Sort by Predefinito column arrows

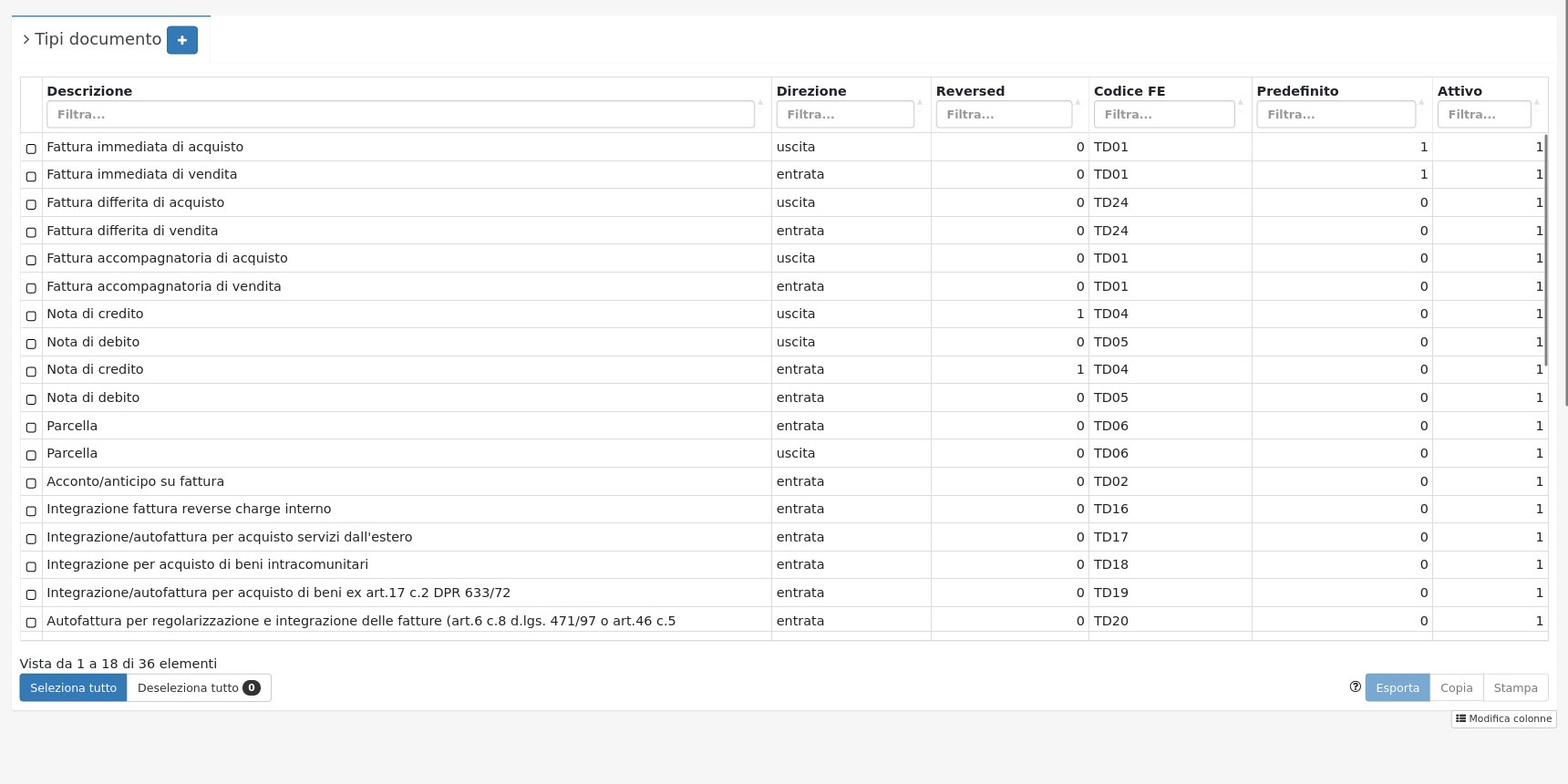tap(1421, 102)
